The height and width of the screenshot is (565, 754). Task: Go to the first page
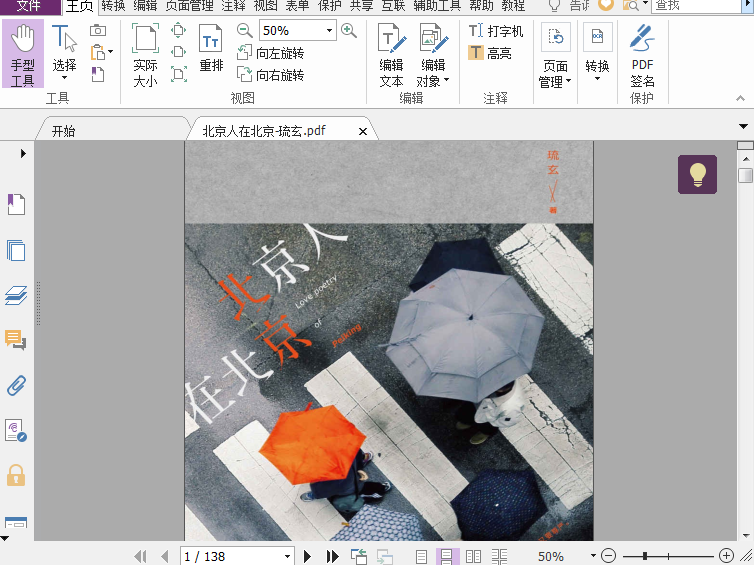[140, 556]
